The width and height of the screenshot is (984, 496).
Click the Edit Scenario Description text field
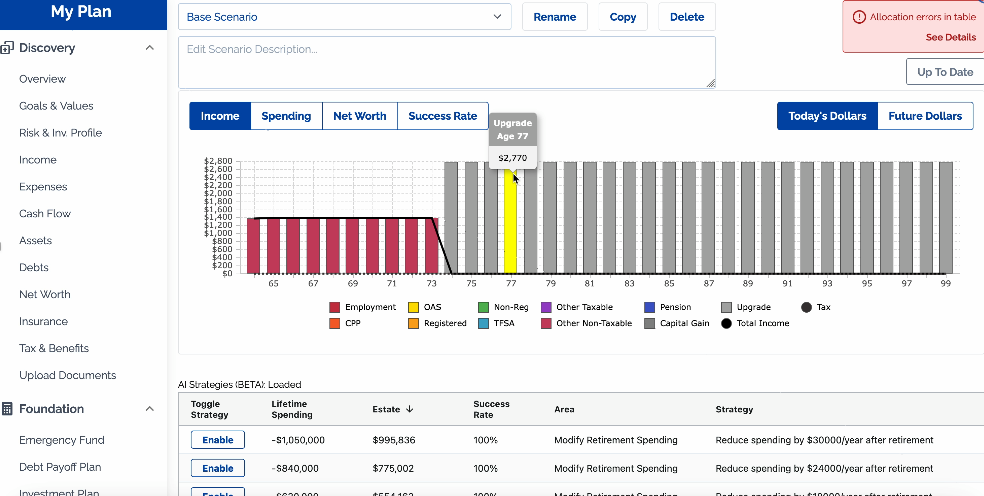[x=446, y=62]
